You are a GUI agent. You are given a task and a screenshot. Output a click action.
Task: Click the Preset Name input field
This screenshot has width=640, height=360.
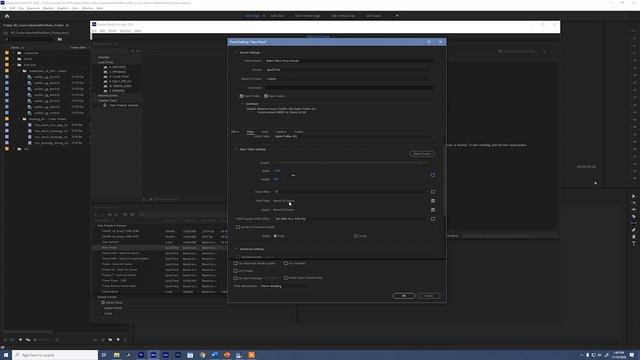[x=349, y=61]
